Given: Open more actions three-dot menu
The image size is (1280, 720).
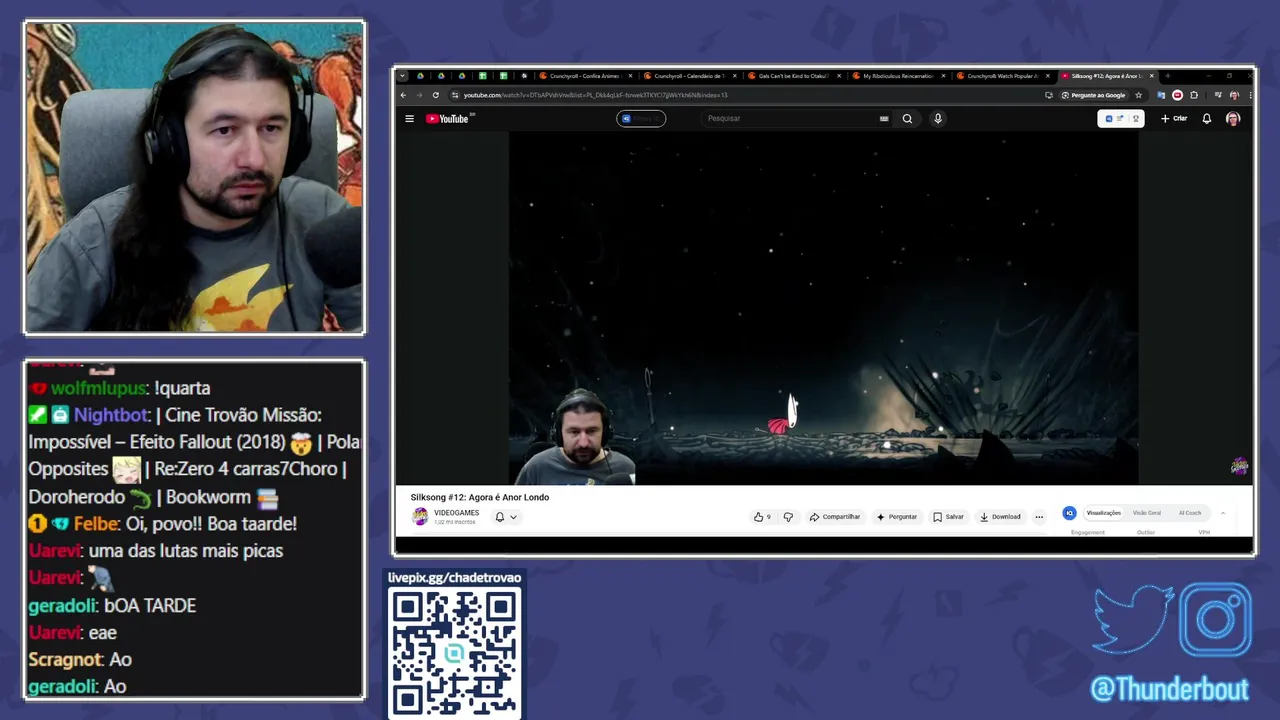Looking at the screenshot, I should (1039, 517).
